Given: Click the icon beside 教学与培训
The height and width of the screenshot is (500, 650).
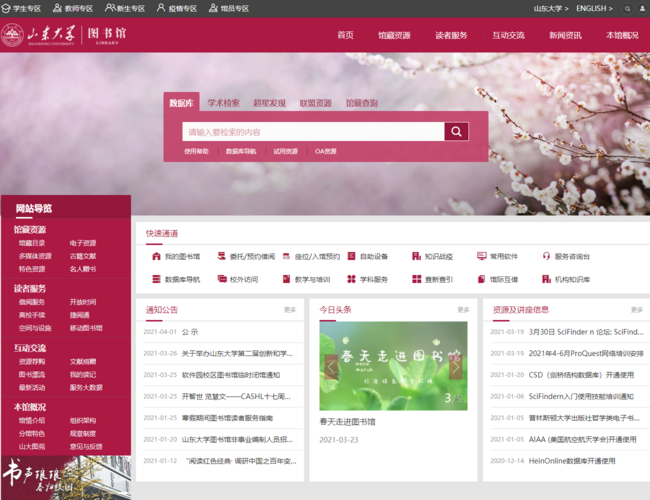Looking at the screenshot, I should (286, 279).
